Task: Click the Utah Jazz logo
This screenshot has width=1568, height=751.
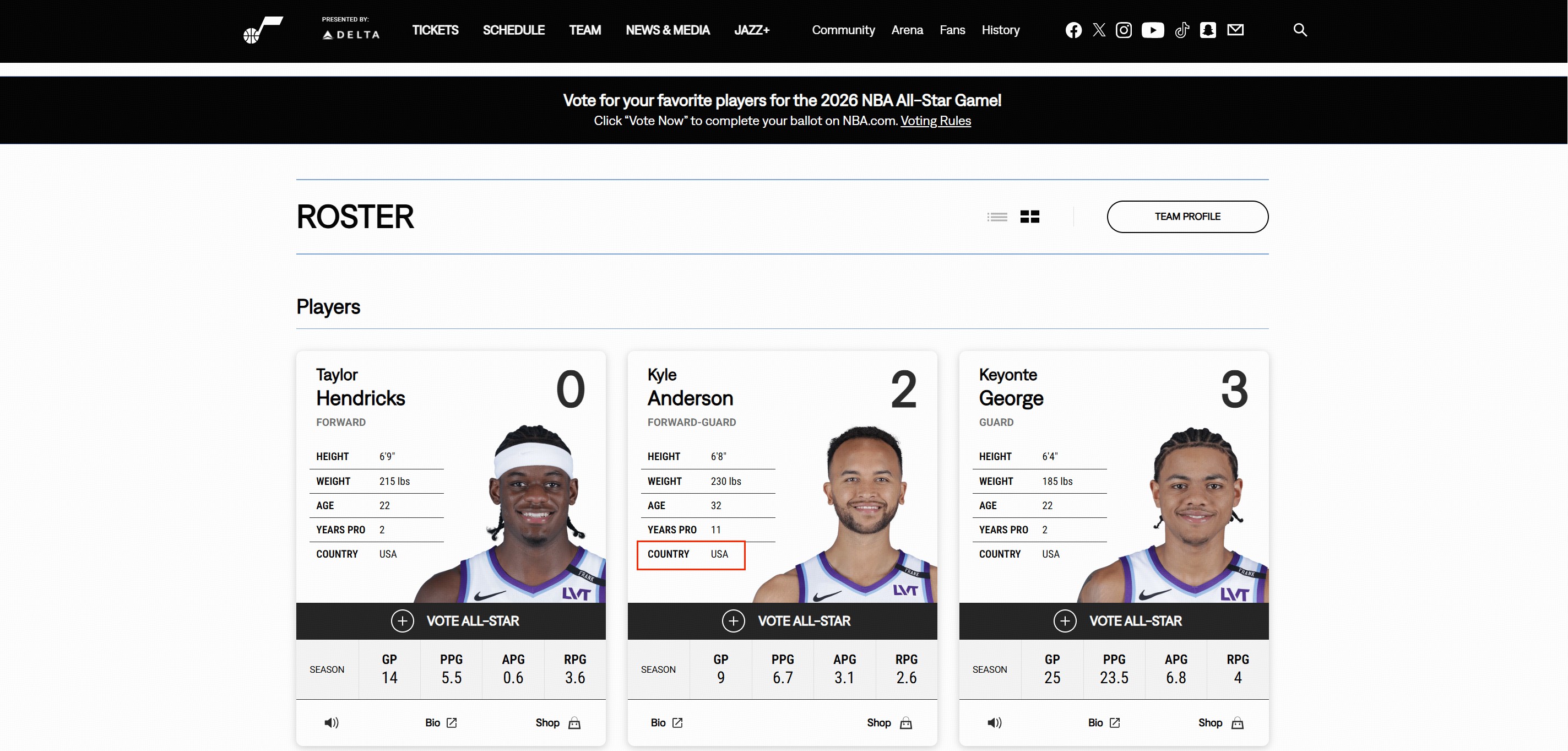Action: 263,30
